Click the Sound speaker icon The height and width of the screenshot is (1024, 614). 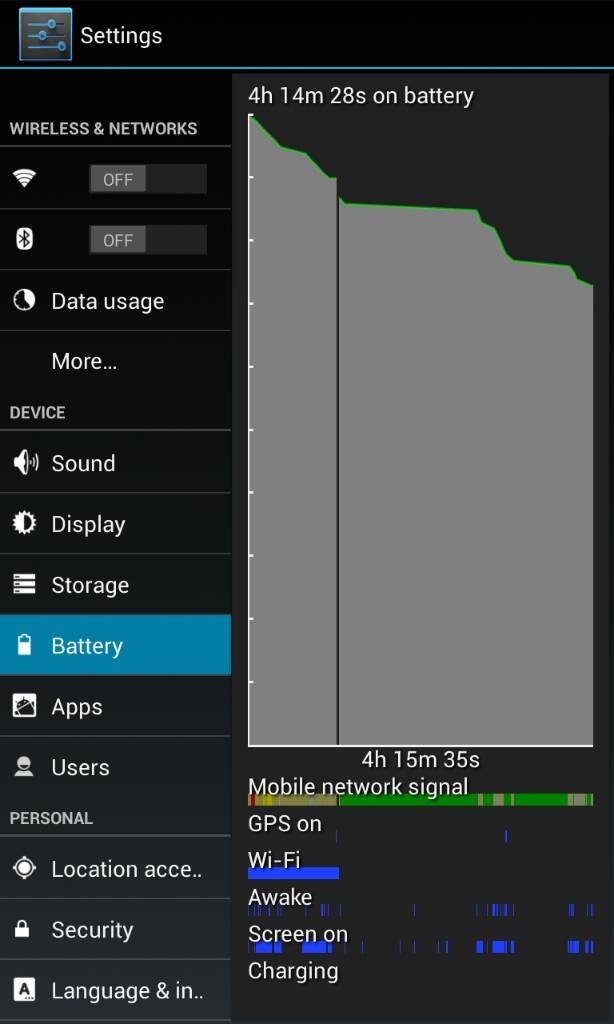[x=25, y=462]
